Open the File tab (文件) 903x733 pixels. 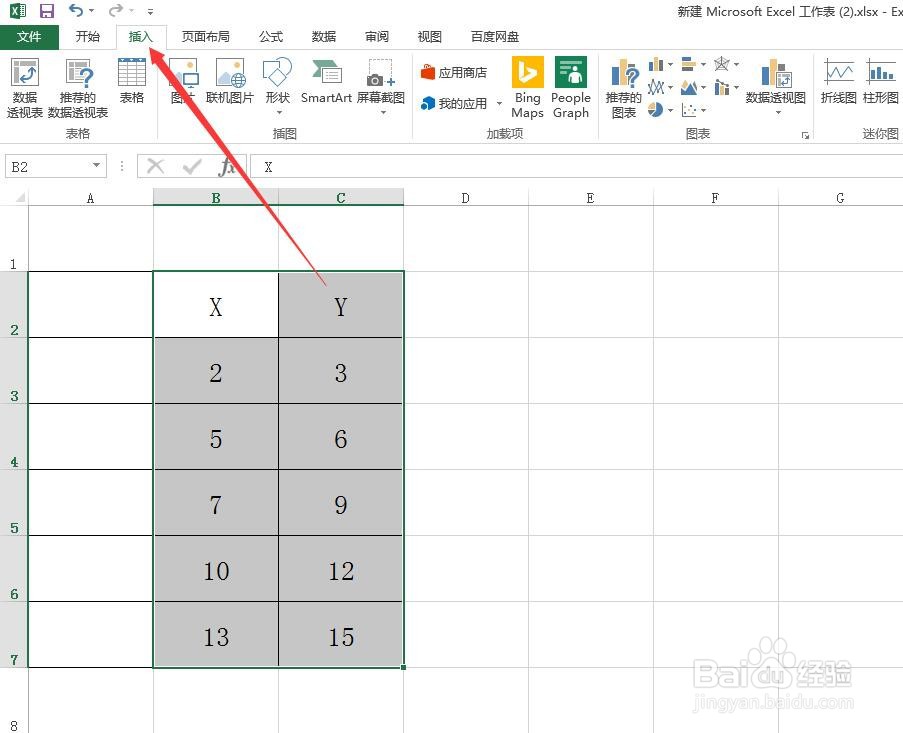coord(29,37)
